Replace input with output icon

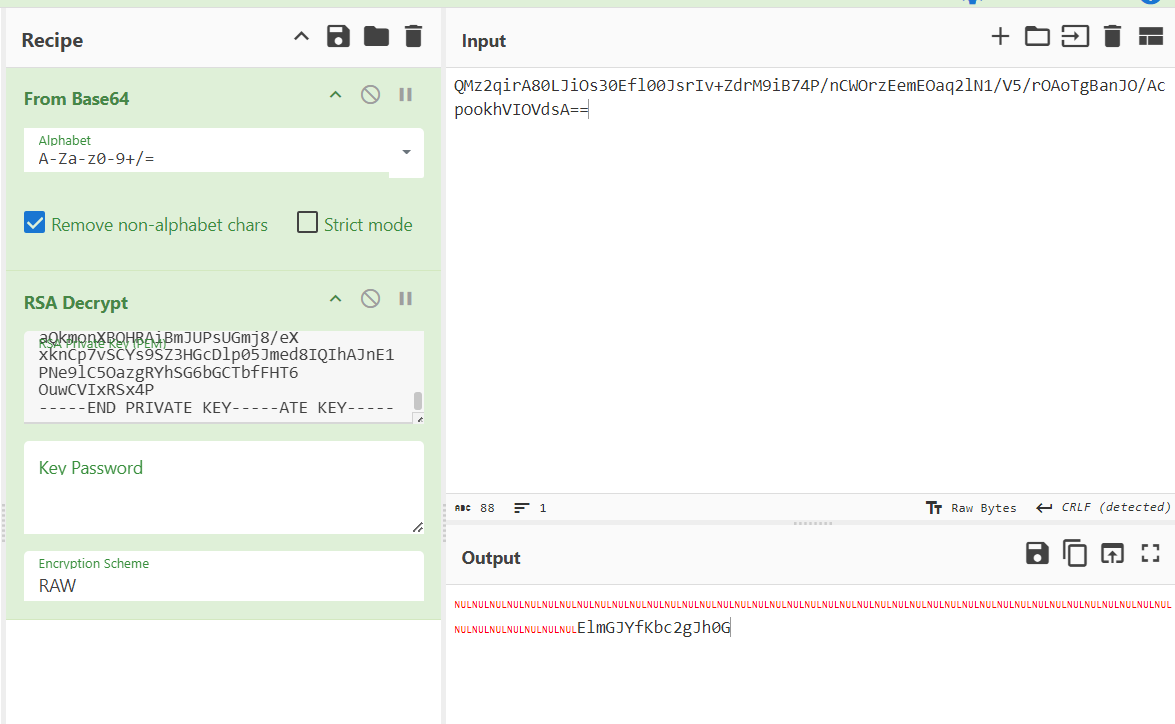coord(1112,554)
